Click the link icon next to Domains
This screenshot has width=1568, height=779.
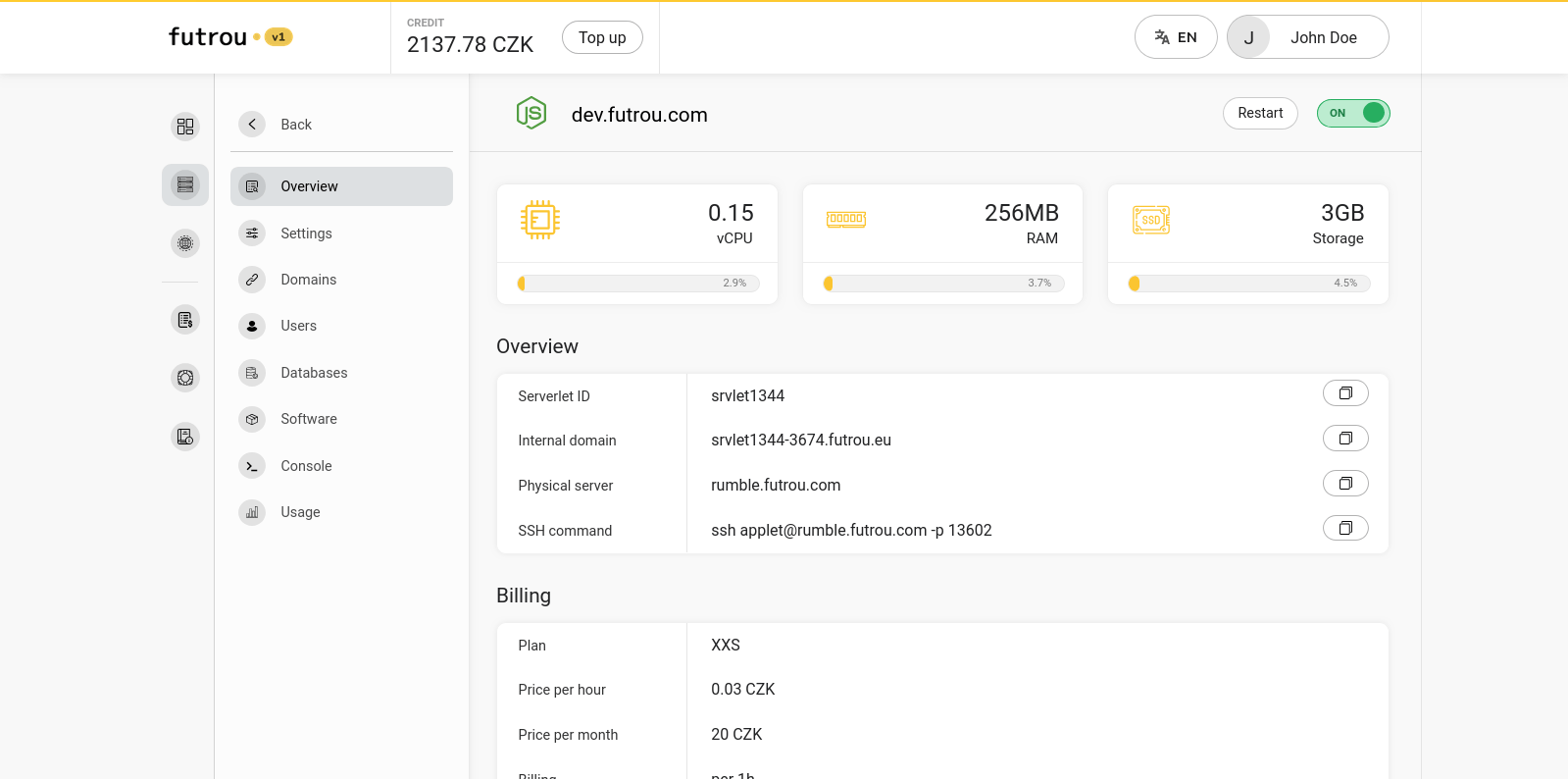coord(252,280)
